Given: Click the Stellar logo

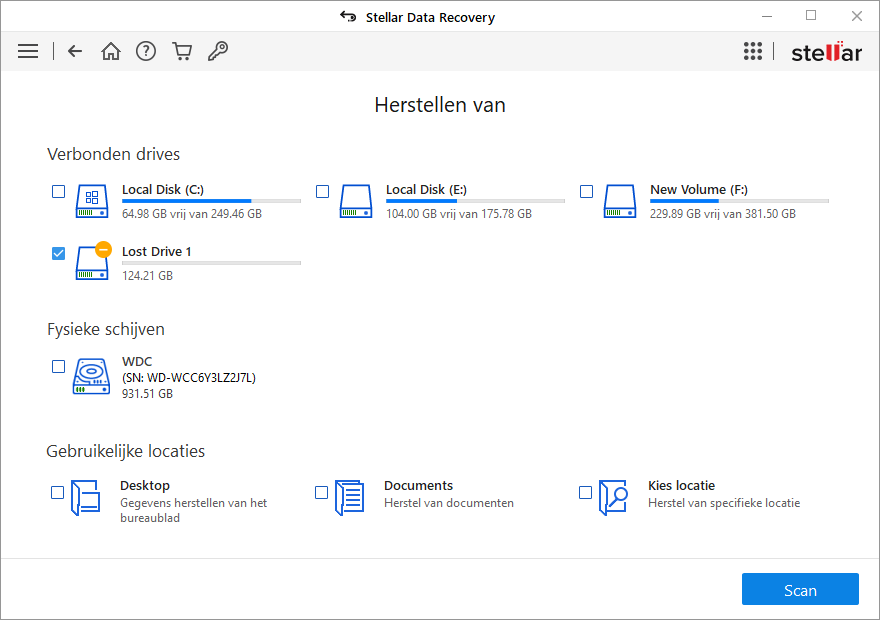Looking at the screenshot, I should point(826,52).
